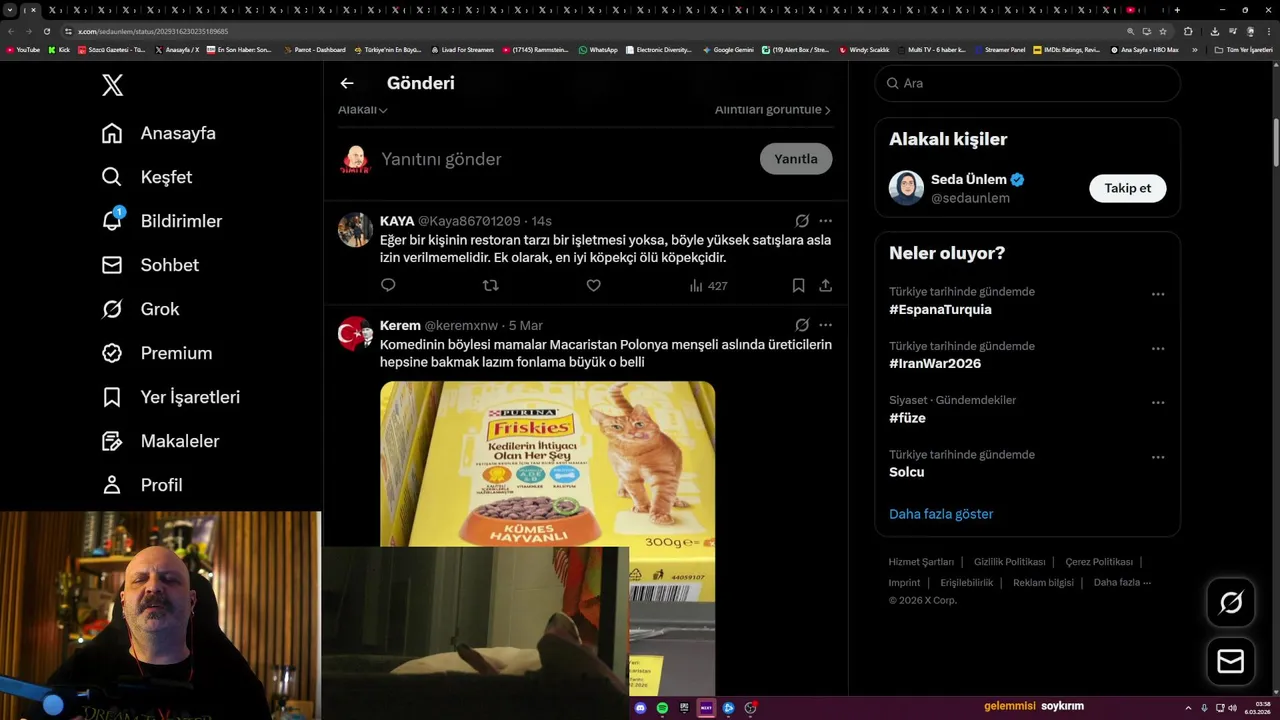Open #IranWar2026 trend
The height and width of the screenshot is (720, 1280).
[x=935, y=364]
